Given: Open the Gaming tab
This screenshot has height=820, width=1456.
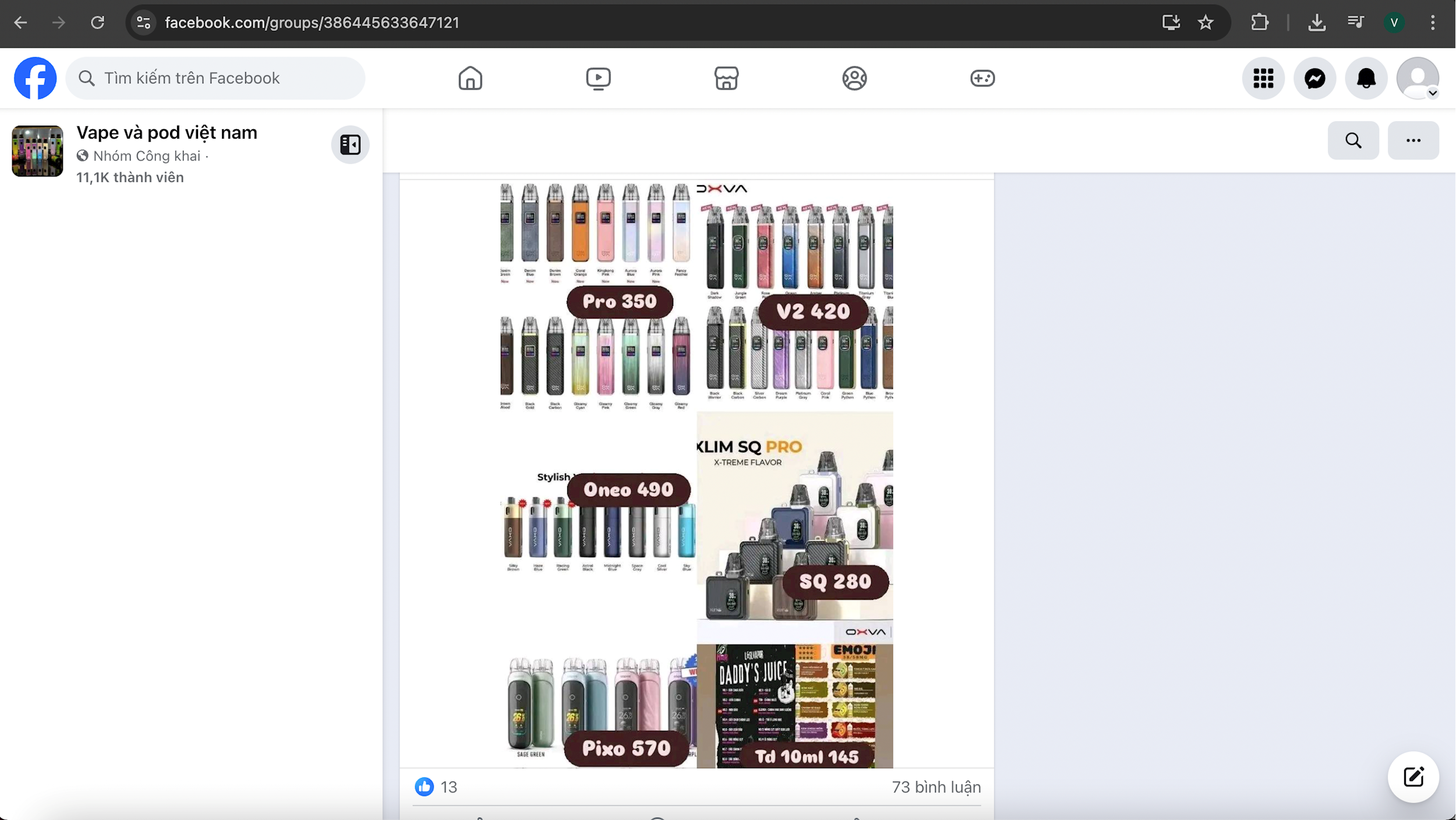Looking at the screenshot, I should [983, 78].
